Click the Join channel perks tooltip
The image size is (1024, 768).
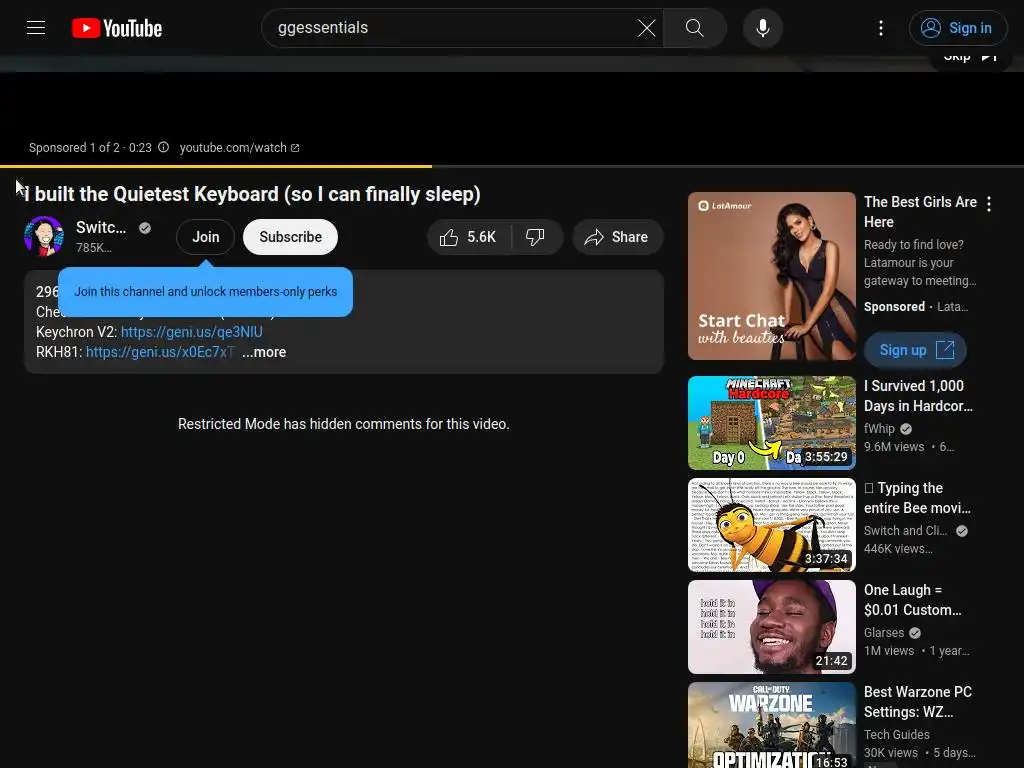click(x=206, y=291)
